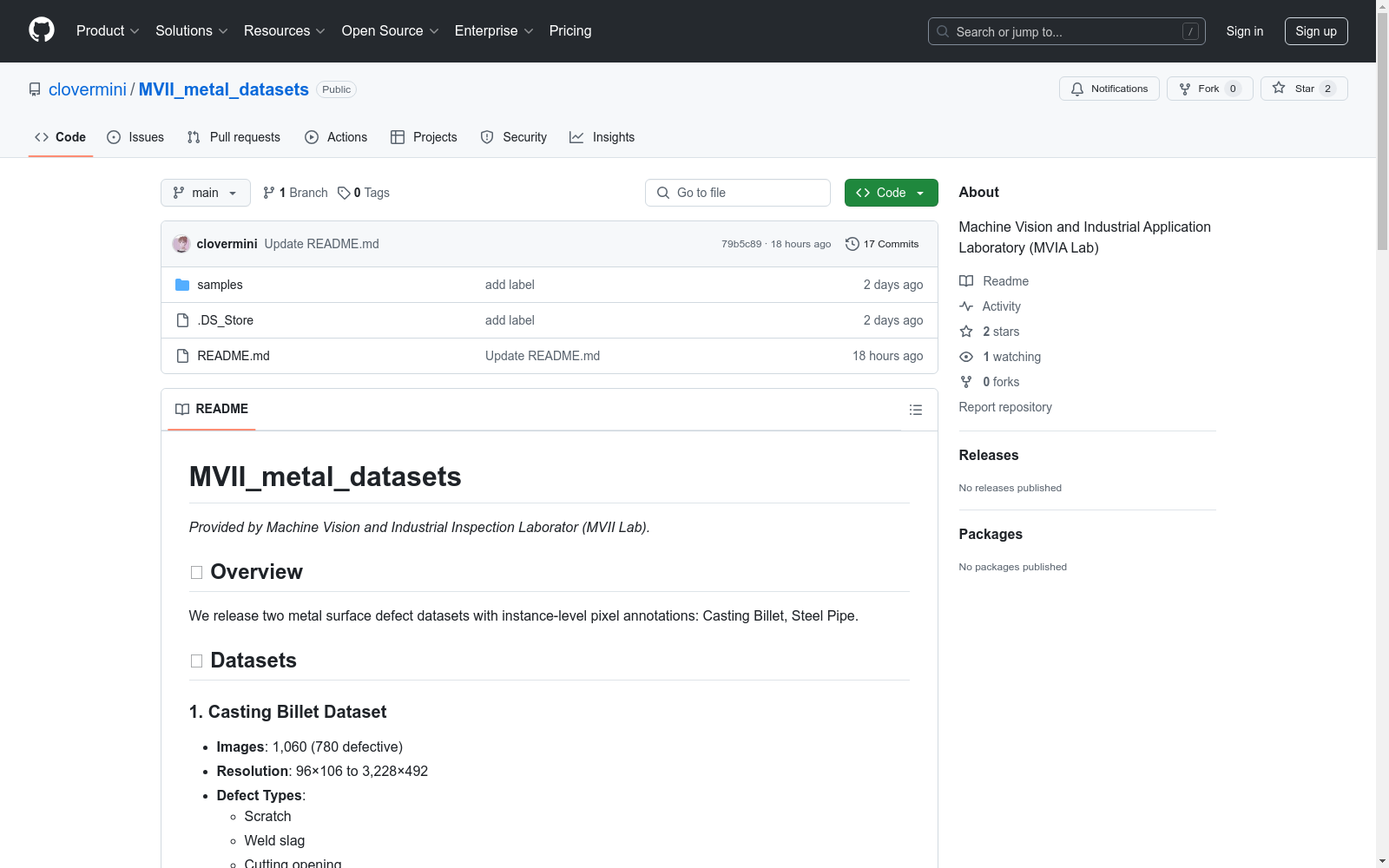View the 0 Tags list
This screenshot has width=1389, height=868.
tap(364, 193)
